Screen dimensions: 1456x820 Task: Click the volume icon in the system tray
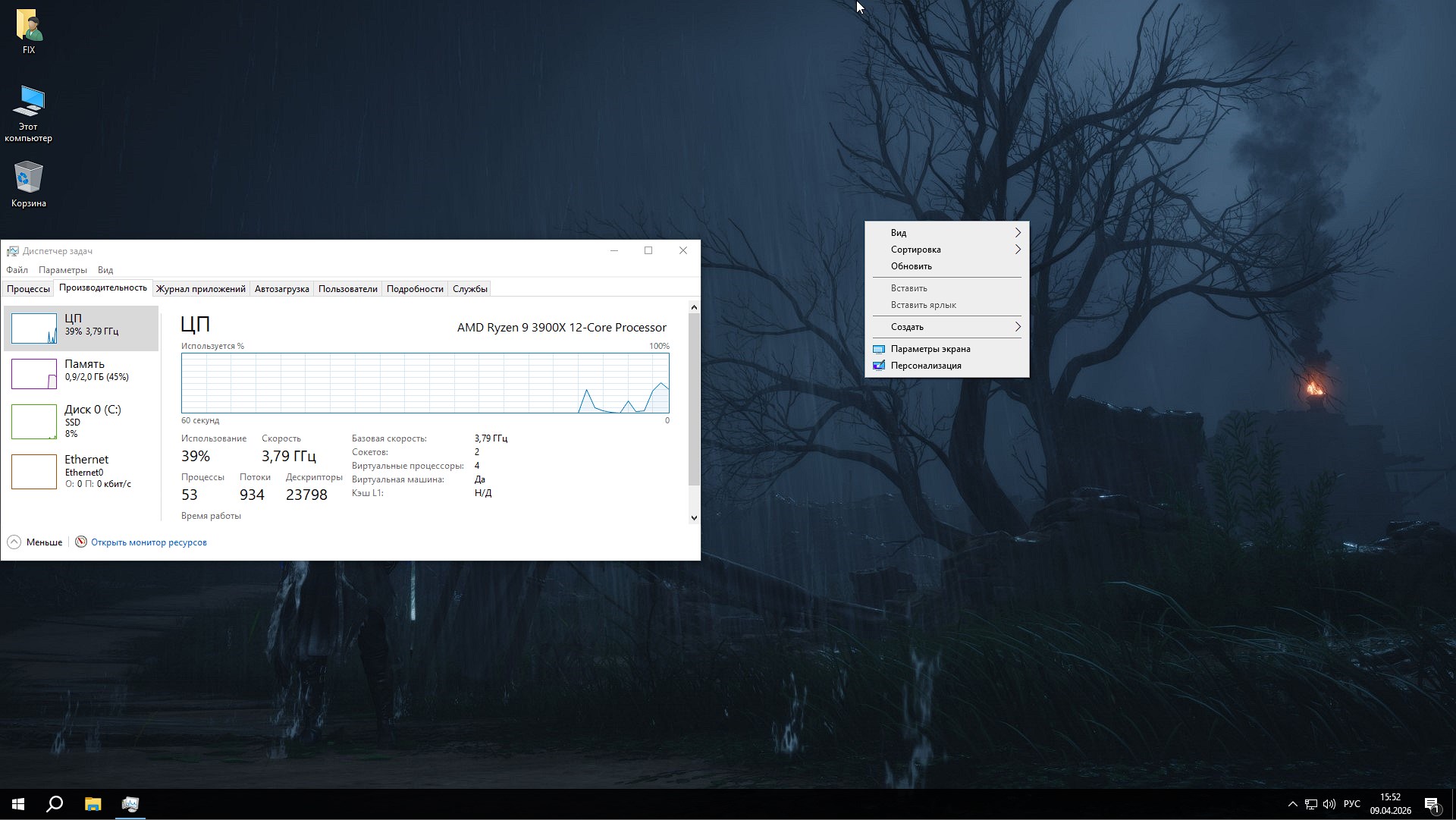tap(1331, 804)
